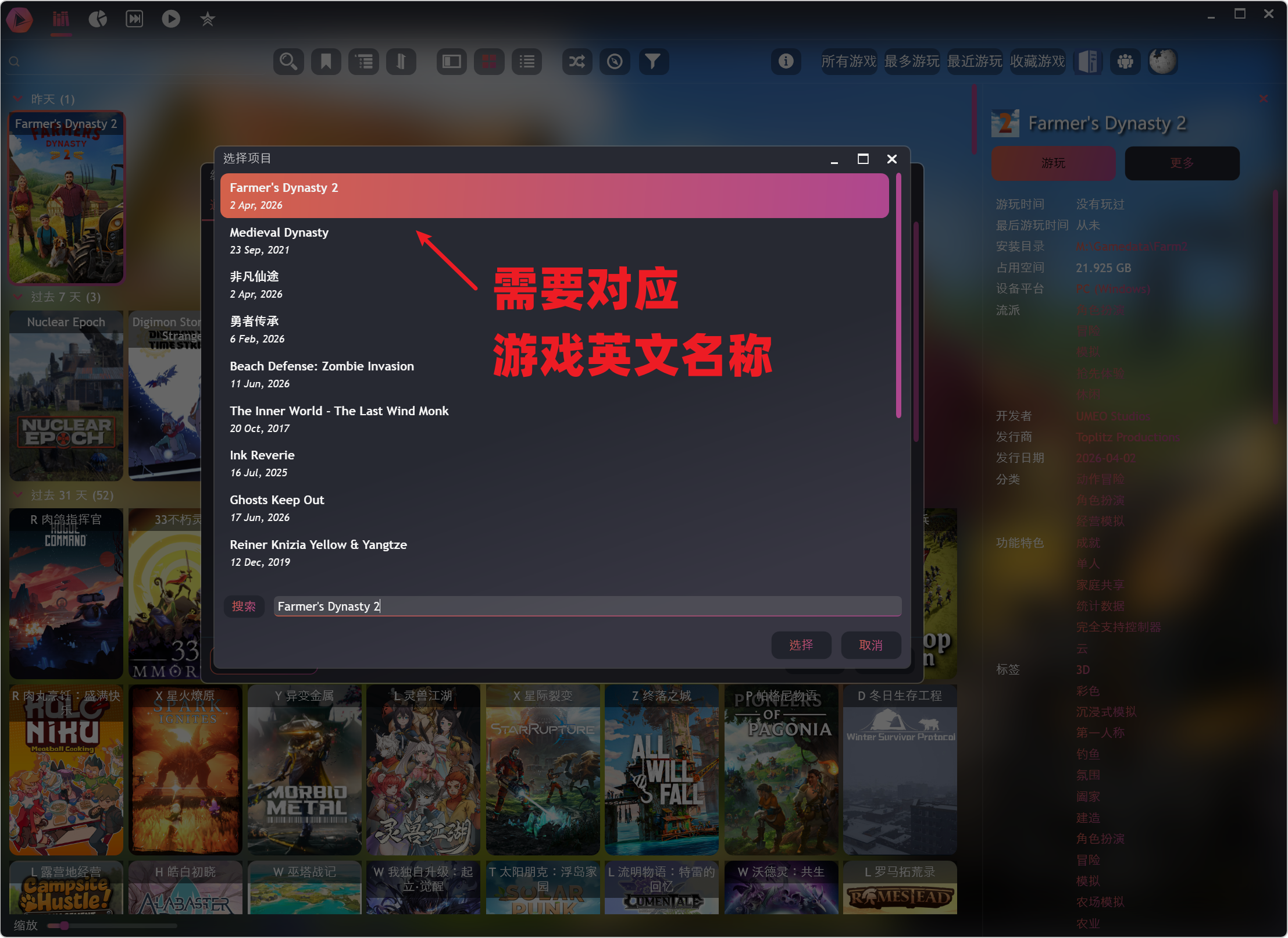Click the dialog results list scrollbar

click(x=898, y=295)
